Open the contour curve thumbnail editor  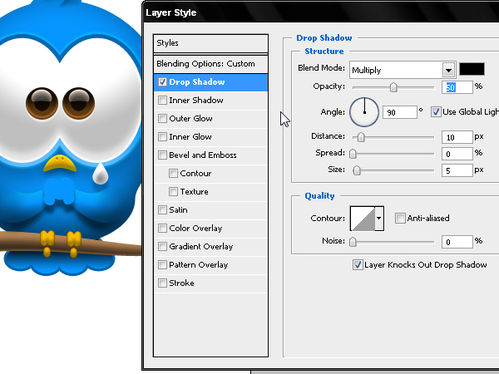(x=363, y=218)
